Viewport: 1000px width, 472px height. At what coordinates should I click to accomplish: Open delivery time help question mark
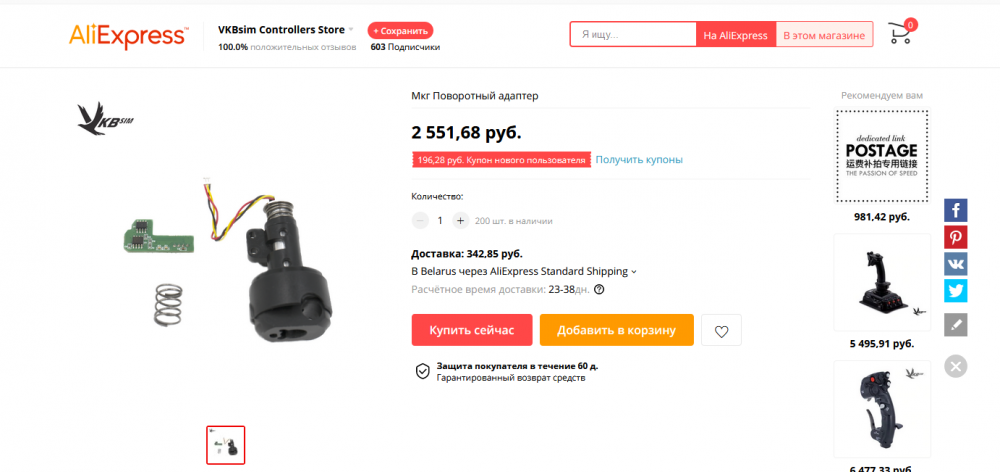point(599,290)
